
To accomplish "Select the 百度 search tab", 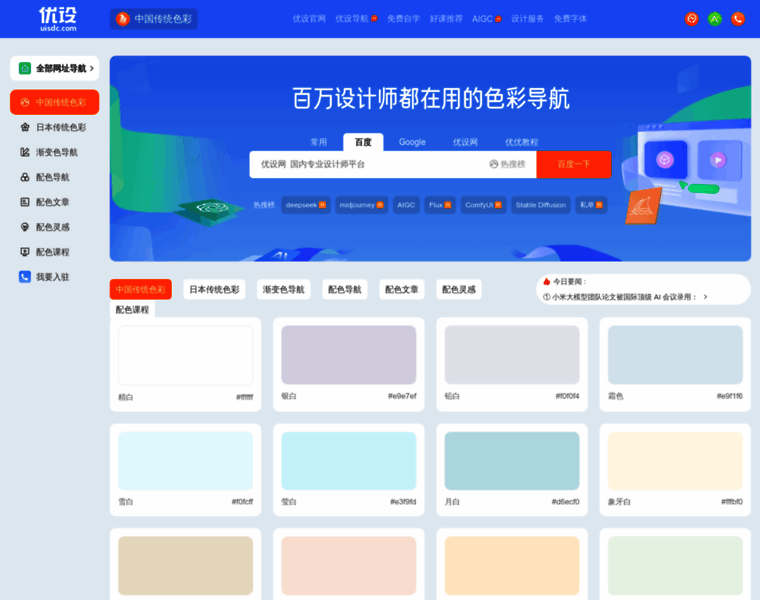I will [x=363, y=142].
